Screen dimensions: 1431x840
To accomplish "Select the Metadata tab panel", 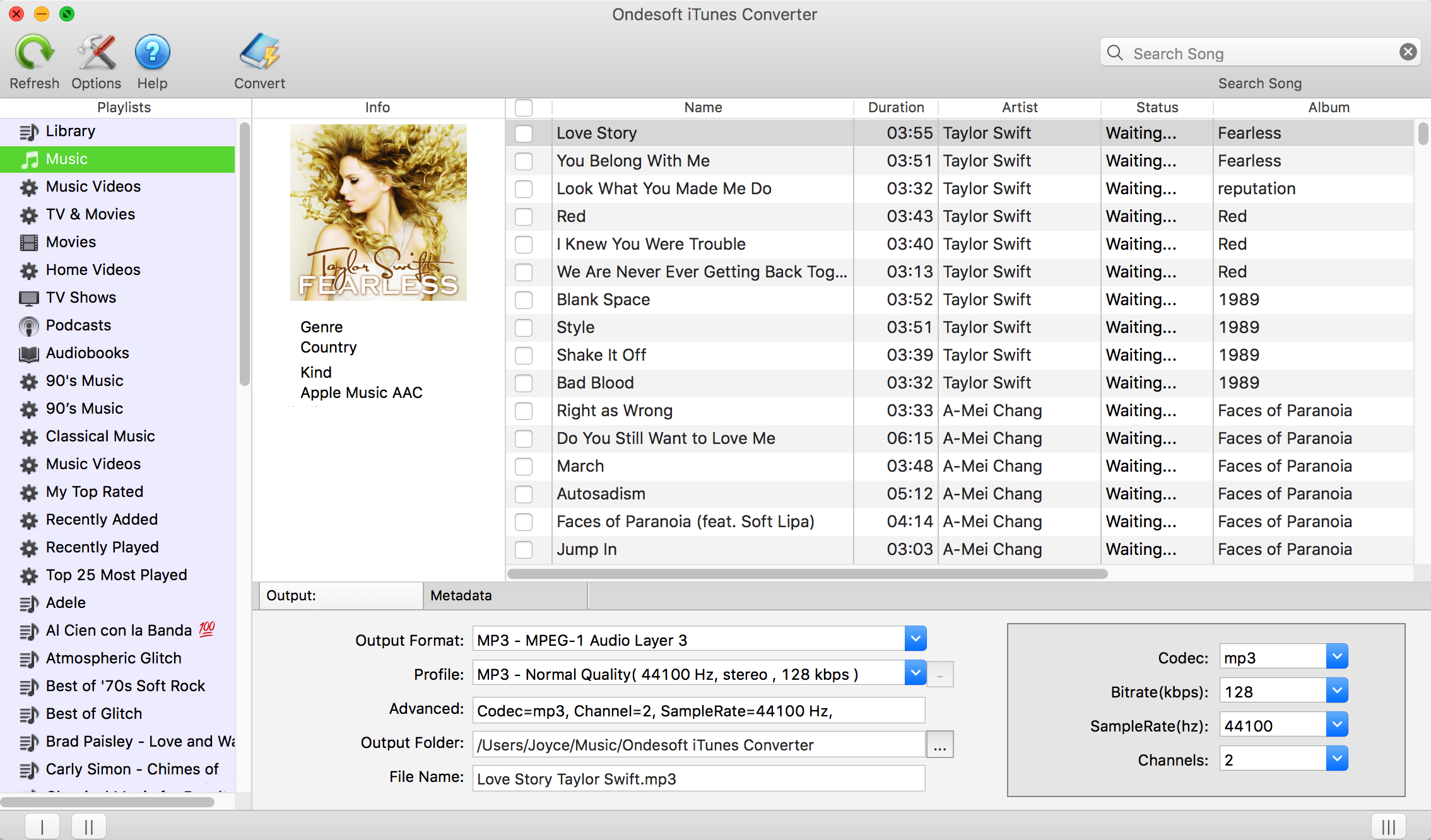I will (x=461, y=595).
